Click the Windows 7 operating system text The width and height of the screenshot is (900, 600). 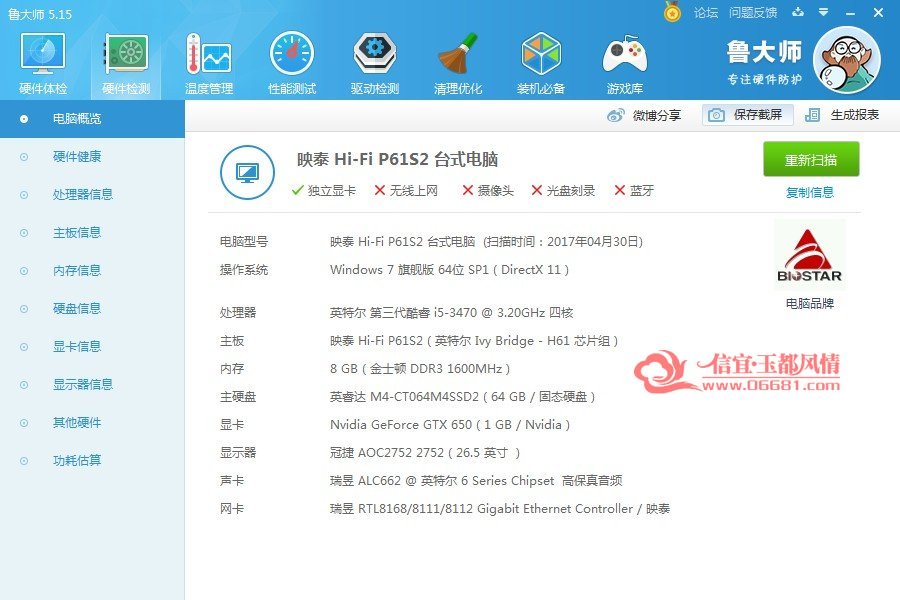pos(449,270)
